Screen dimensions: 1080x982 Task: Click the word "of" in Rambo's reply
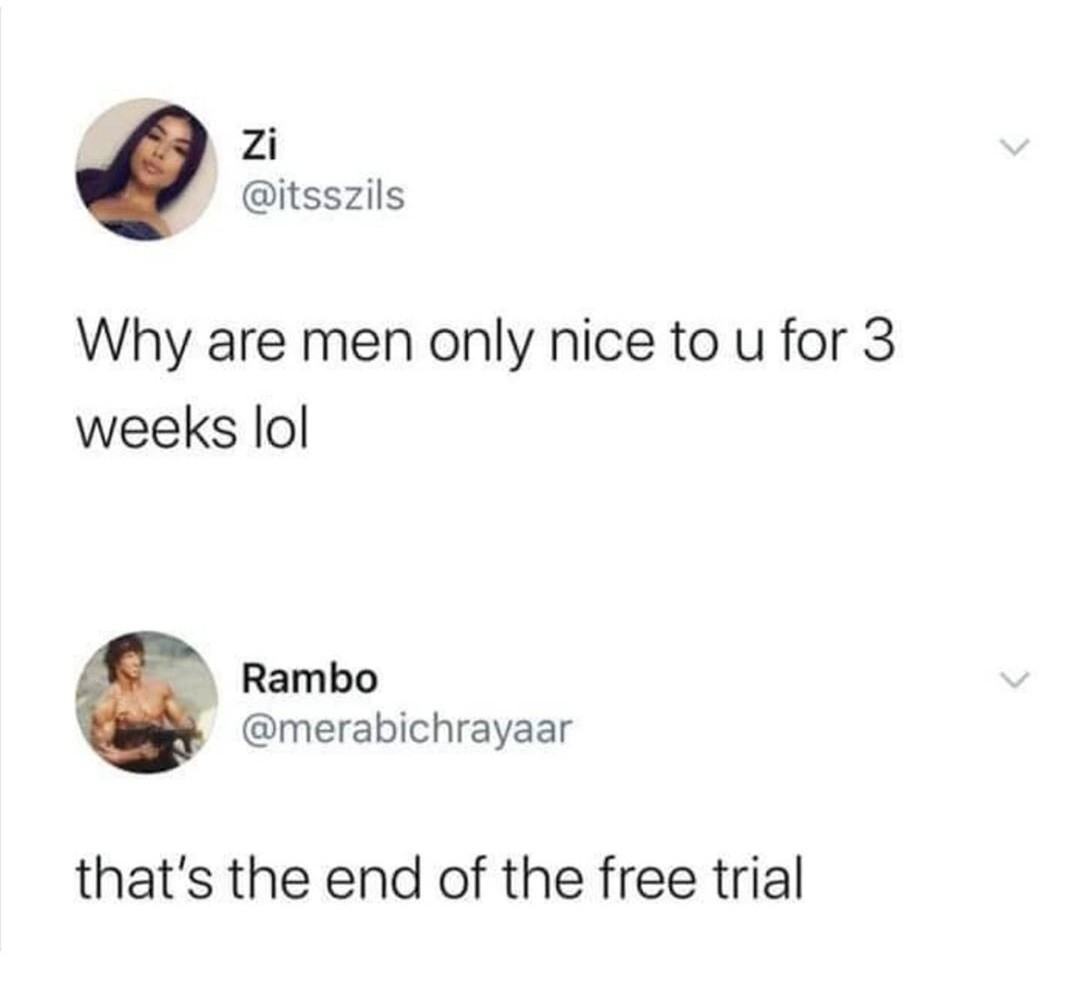pos(463,879)
